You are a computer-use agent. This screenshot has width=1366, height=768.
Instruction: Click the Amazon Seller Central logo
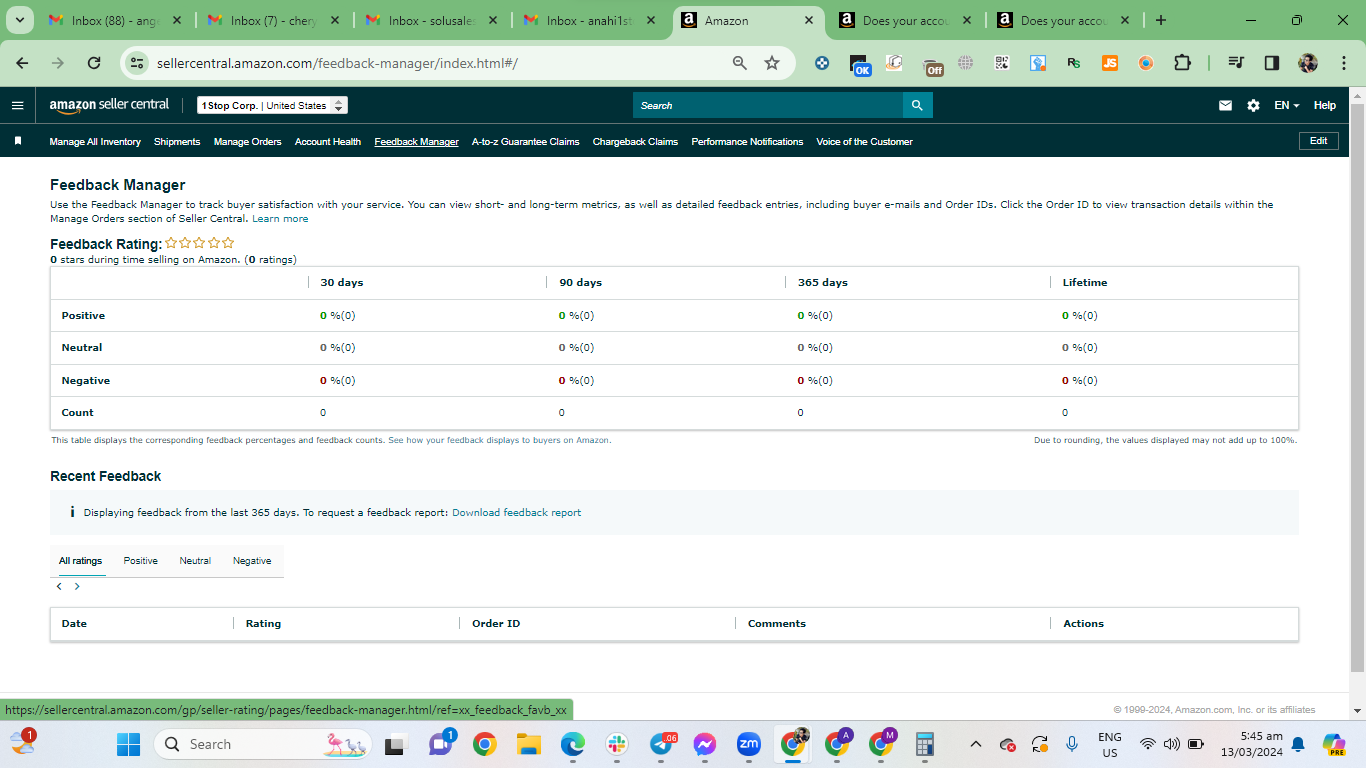click(109, 105)
